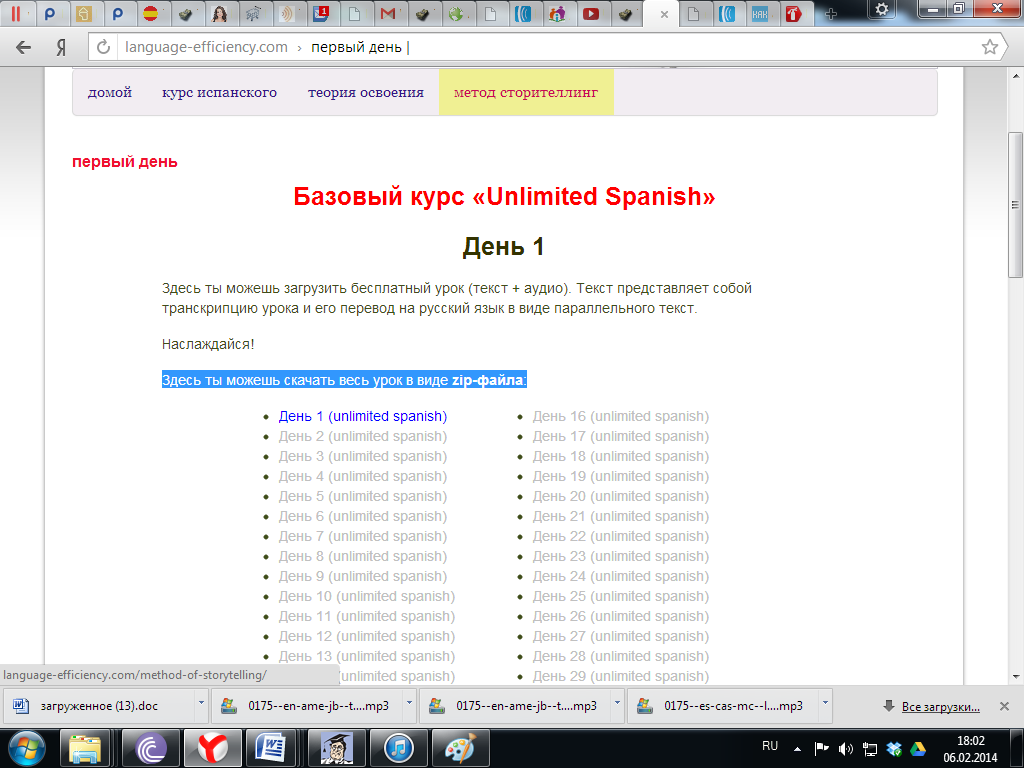The height and width of the screenshot is (768, 1024).
Task: Open the "домой" menu item
Action: pos(110,93)
